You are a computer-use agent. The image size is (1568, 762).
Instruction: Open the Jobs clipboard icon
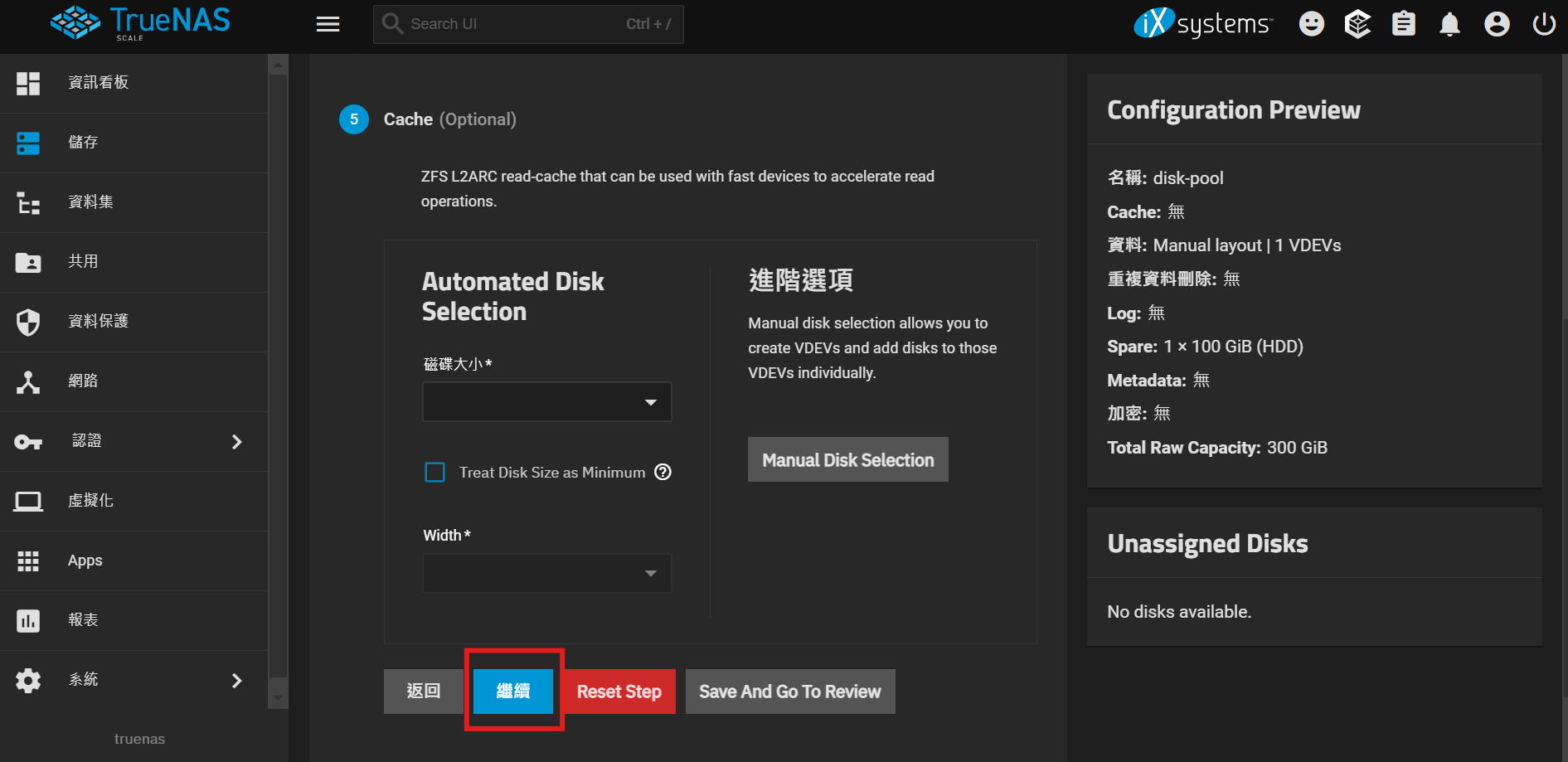pos(1403,24)
